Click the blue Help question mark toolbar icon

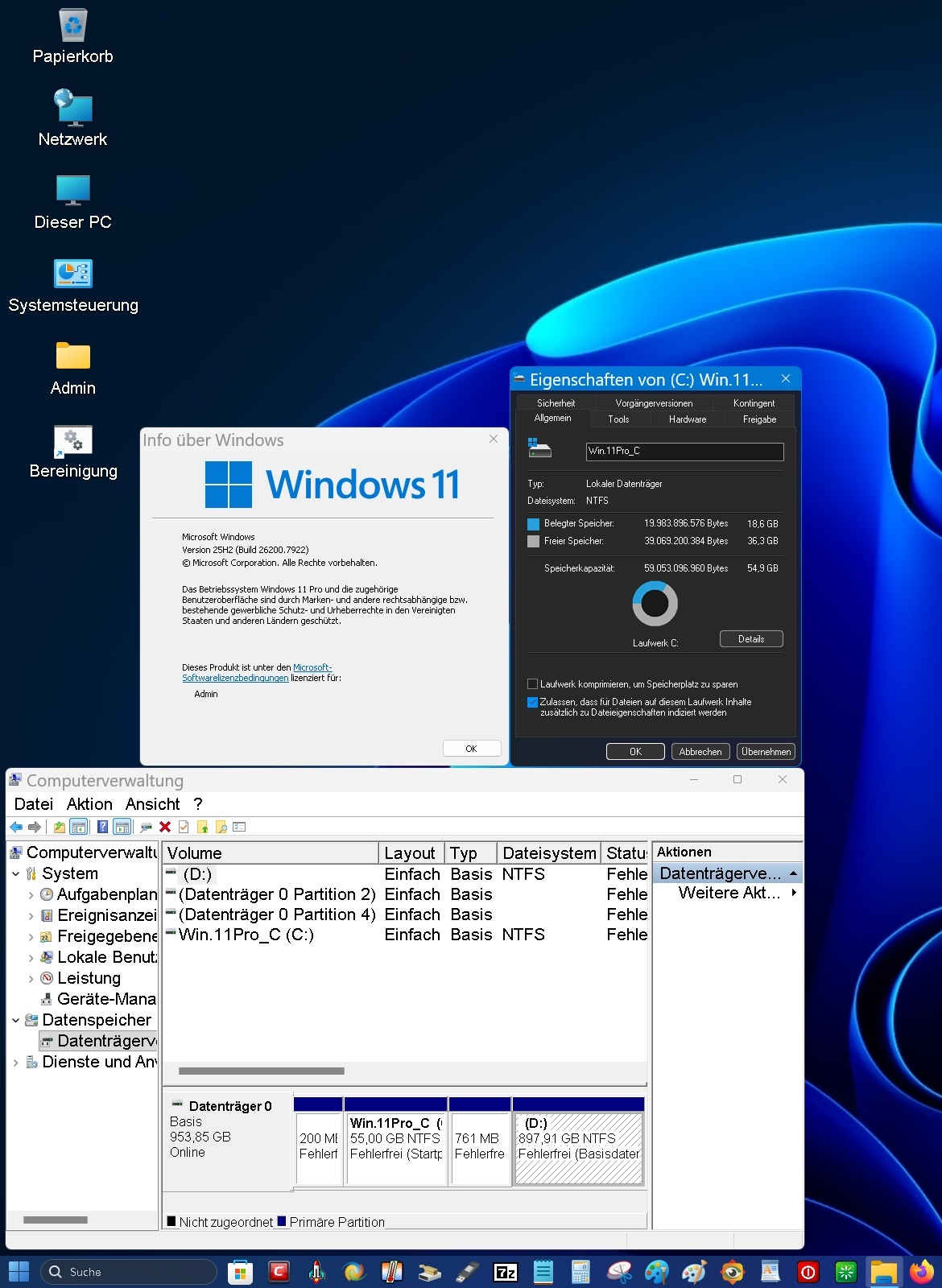[x=102, y=827]
